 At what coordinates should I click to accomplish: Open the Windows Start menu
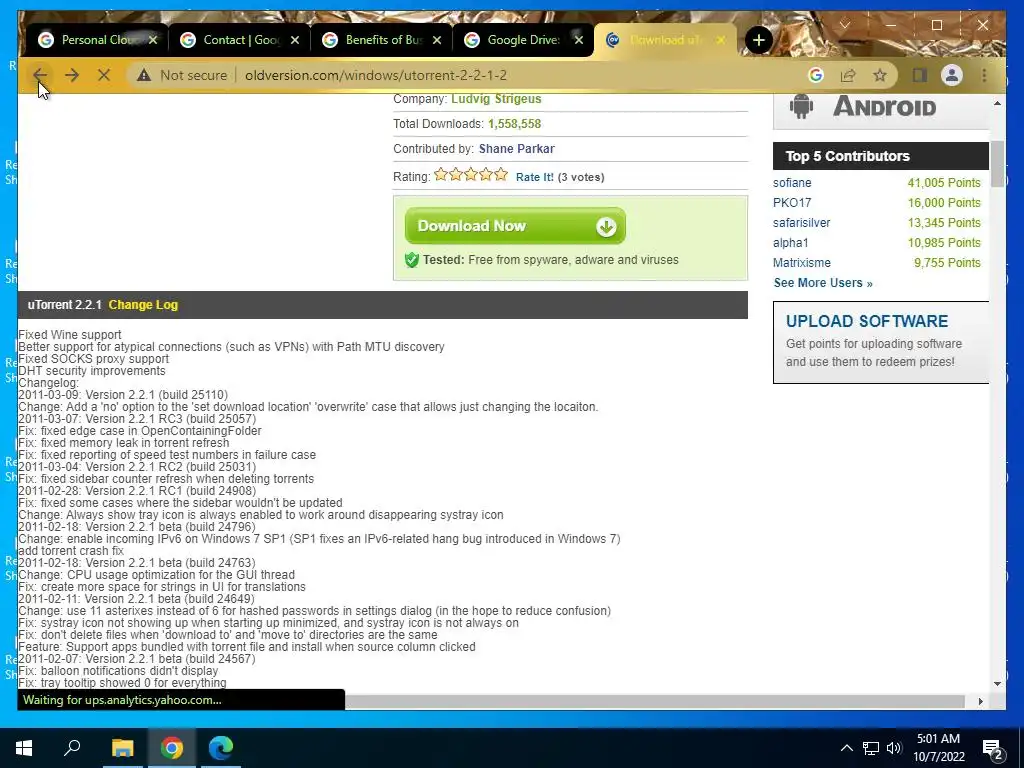[x=24, y=748]
